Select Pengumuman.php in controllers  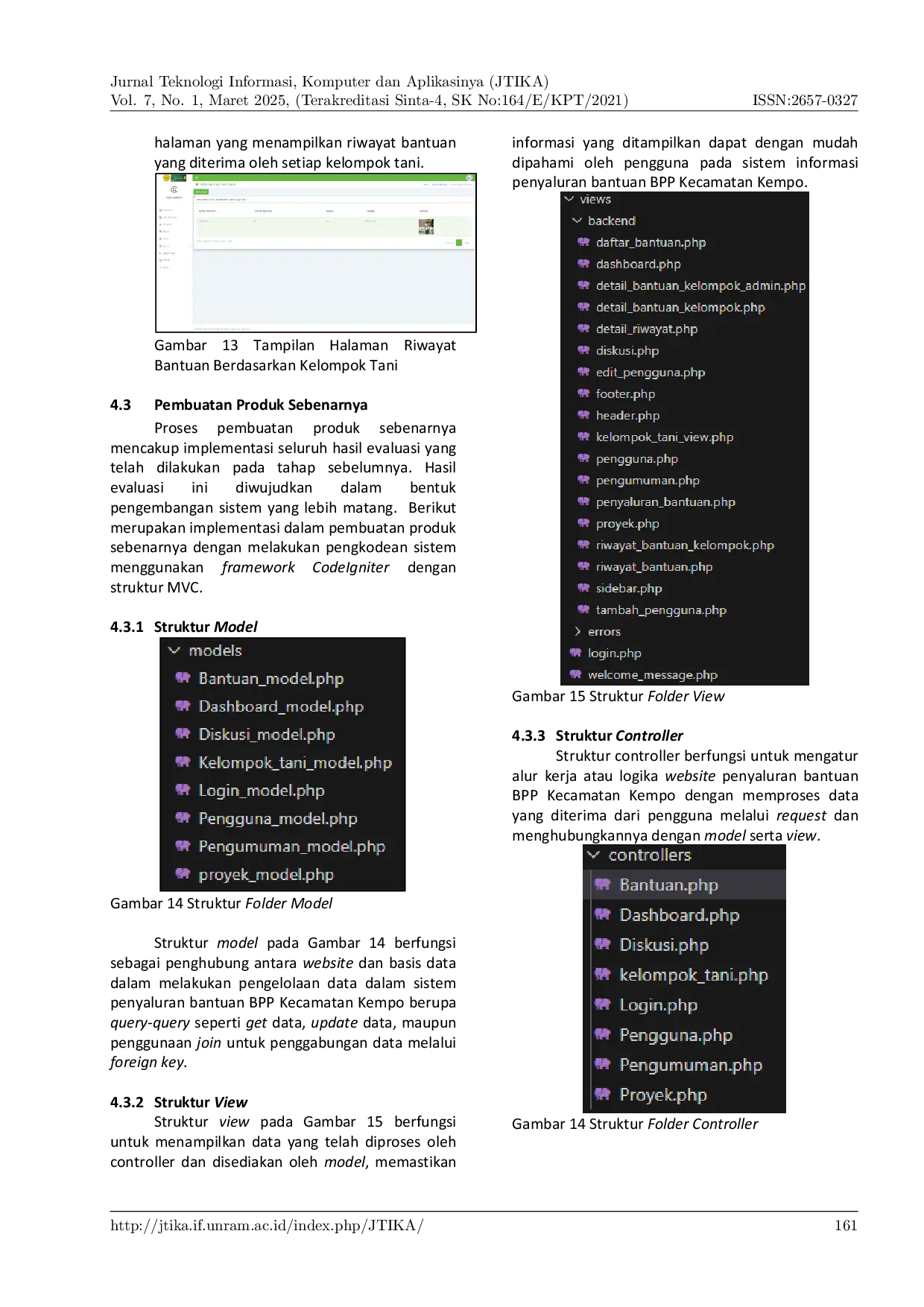[x=690, y=1065]
